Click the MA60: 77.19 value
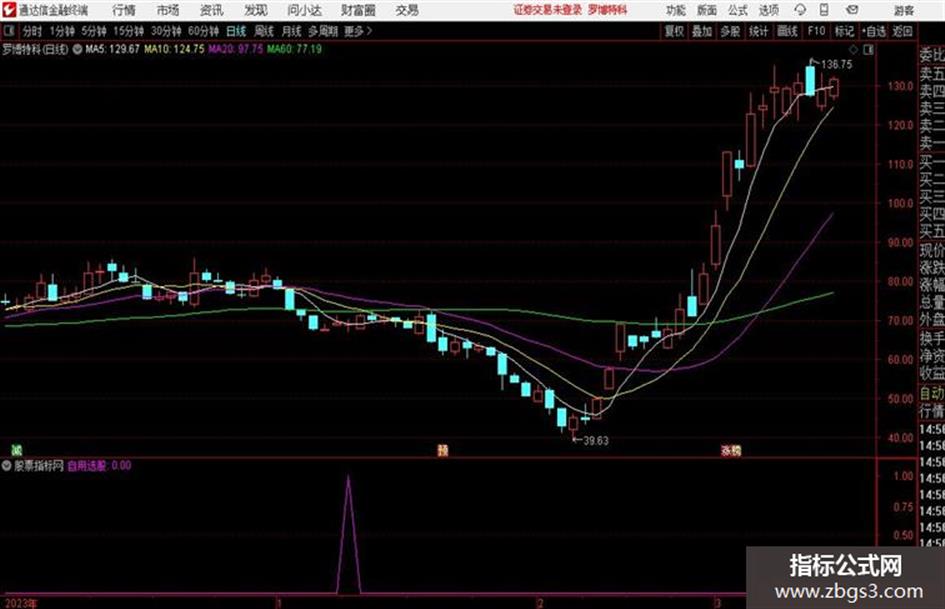 point(294,49)
